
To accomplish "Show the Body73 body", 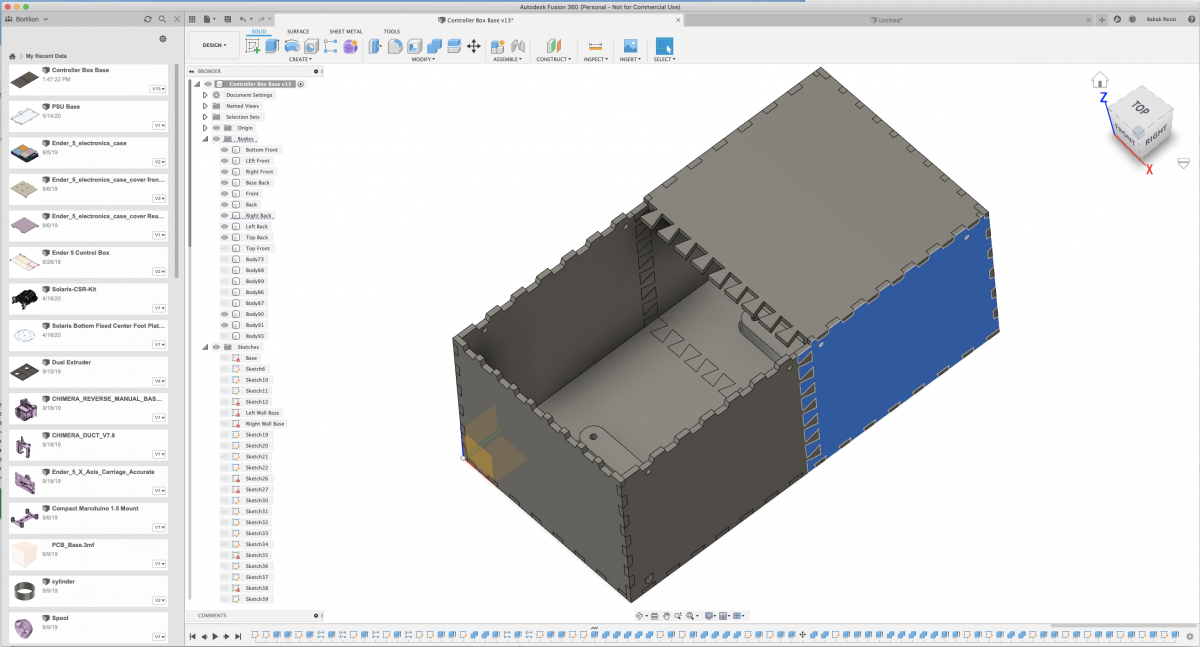I will tap(225, 259).
